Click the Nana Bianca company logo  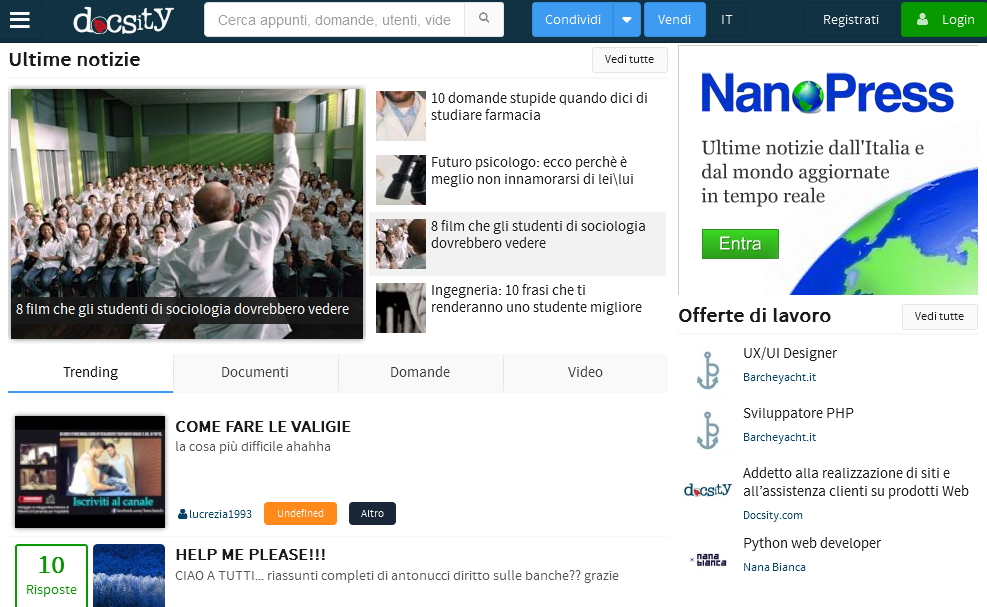(708, 559)
